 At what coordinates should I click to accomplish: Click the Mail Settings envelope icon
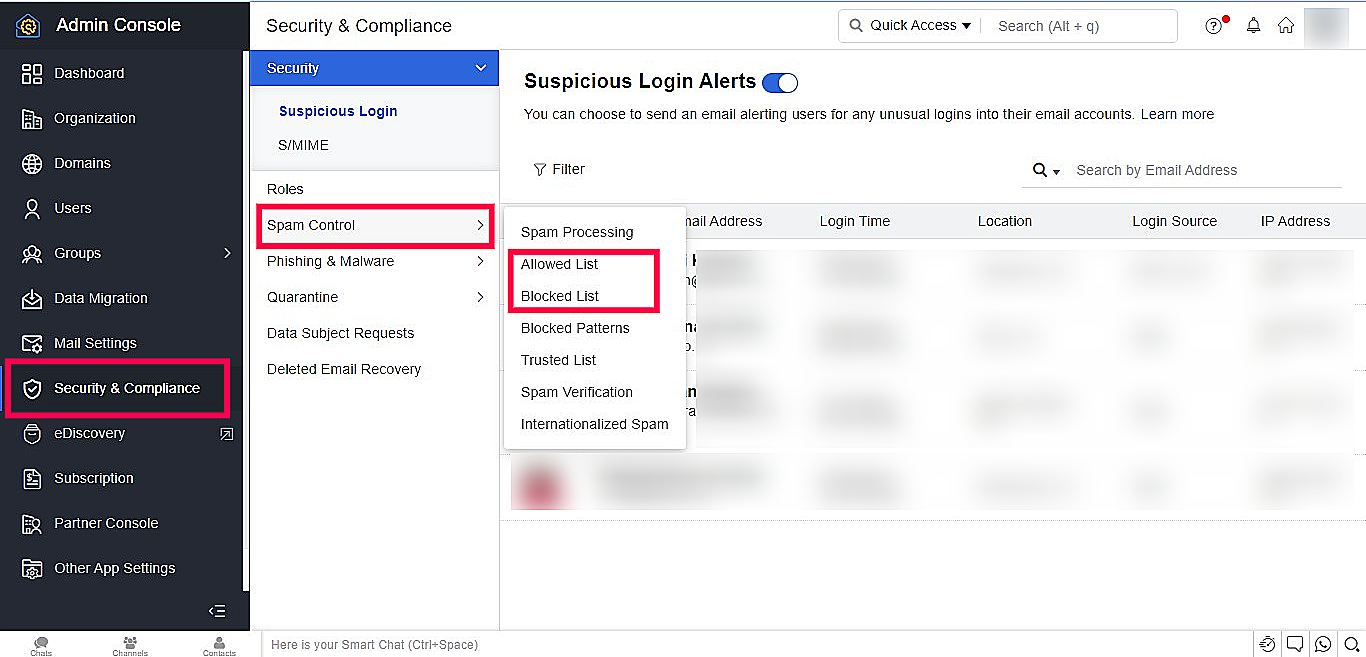(32, 343)
